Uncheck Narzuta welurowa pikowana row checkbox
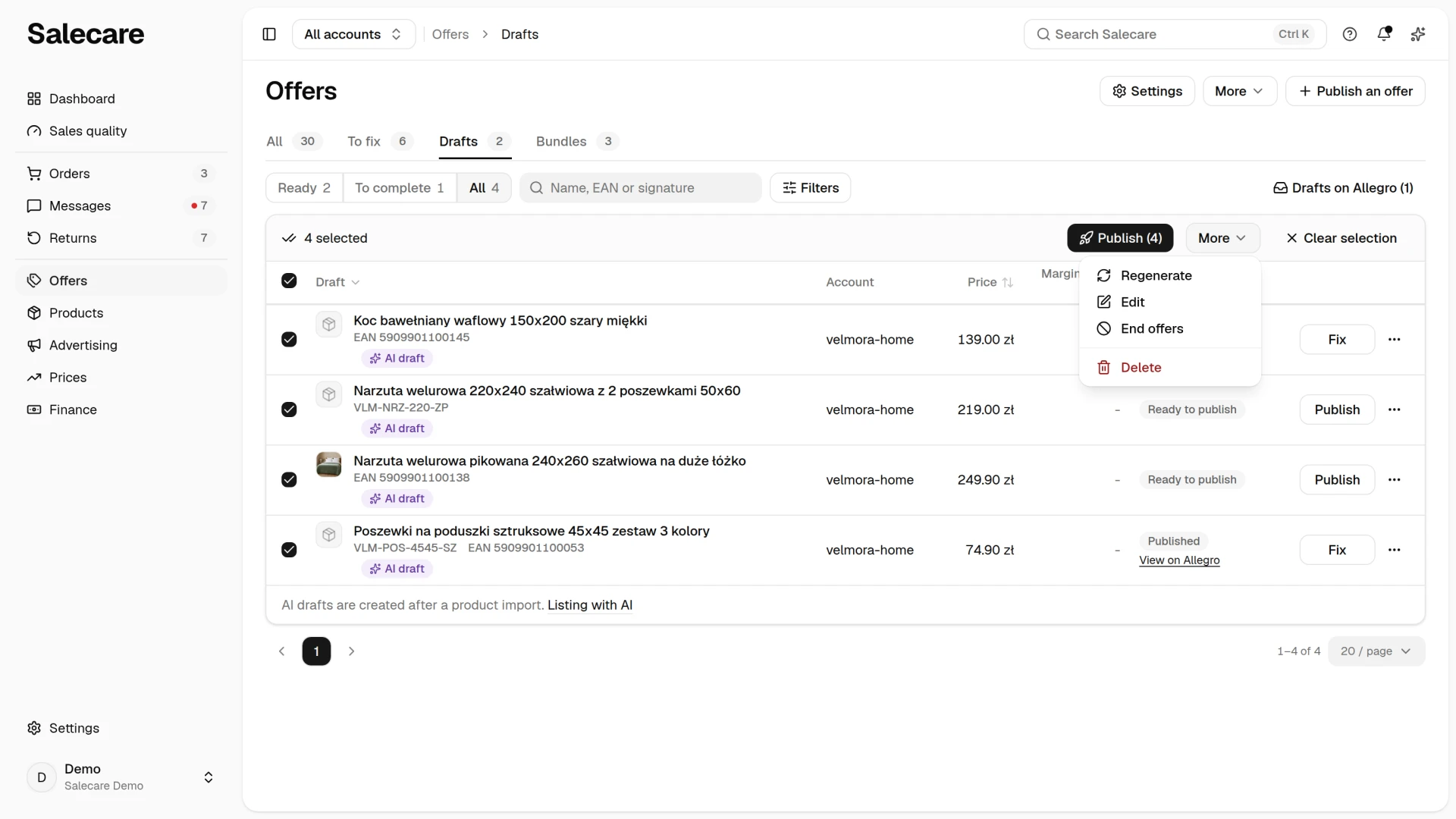This screenshot has height=819, width=1456. [x=289, y=480]
